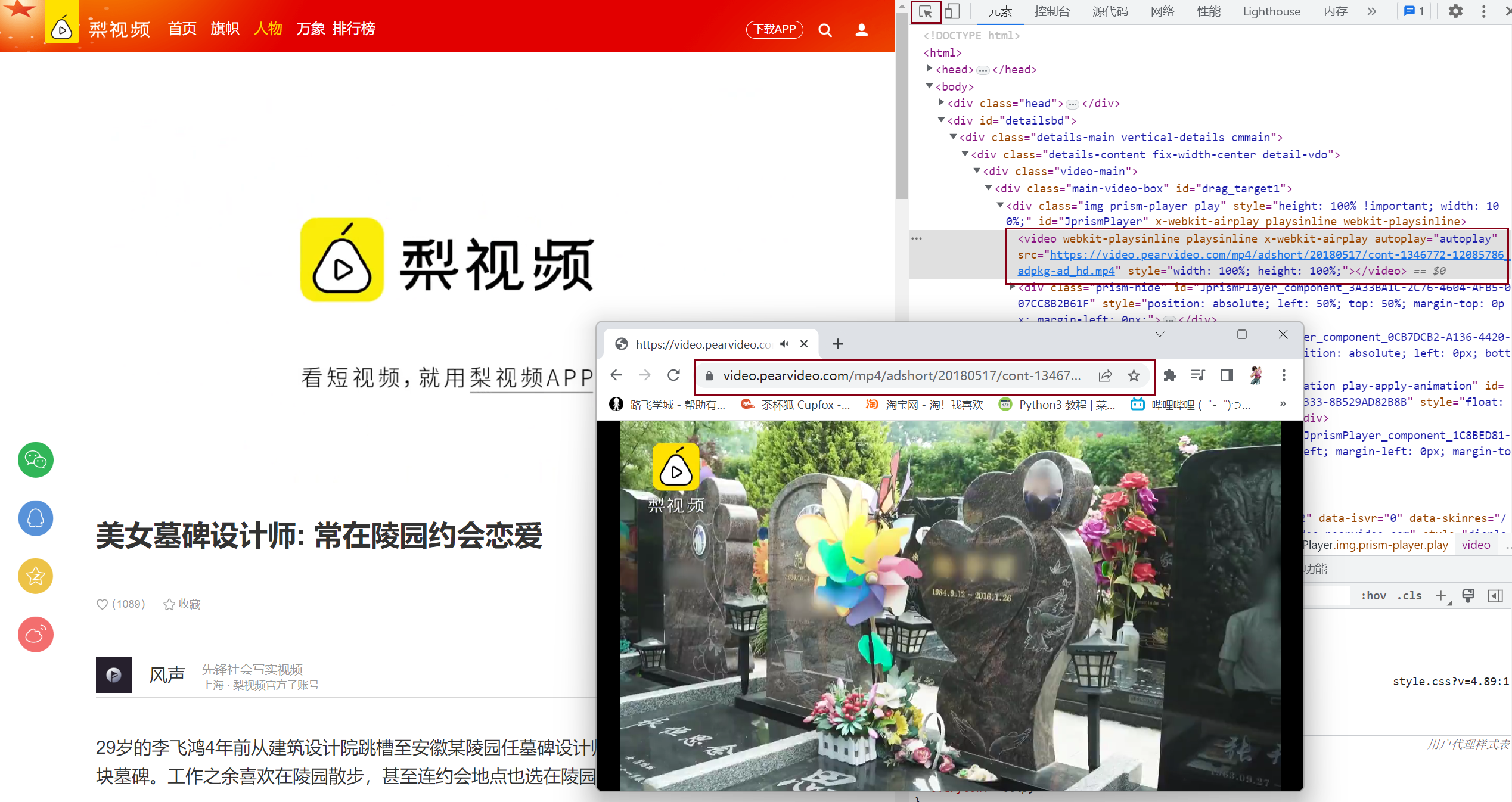Open the Chrome three-dot menu
Image resolution: width=1512 pixels, height=802 pixels.
pos(1284,375)
